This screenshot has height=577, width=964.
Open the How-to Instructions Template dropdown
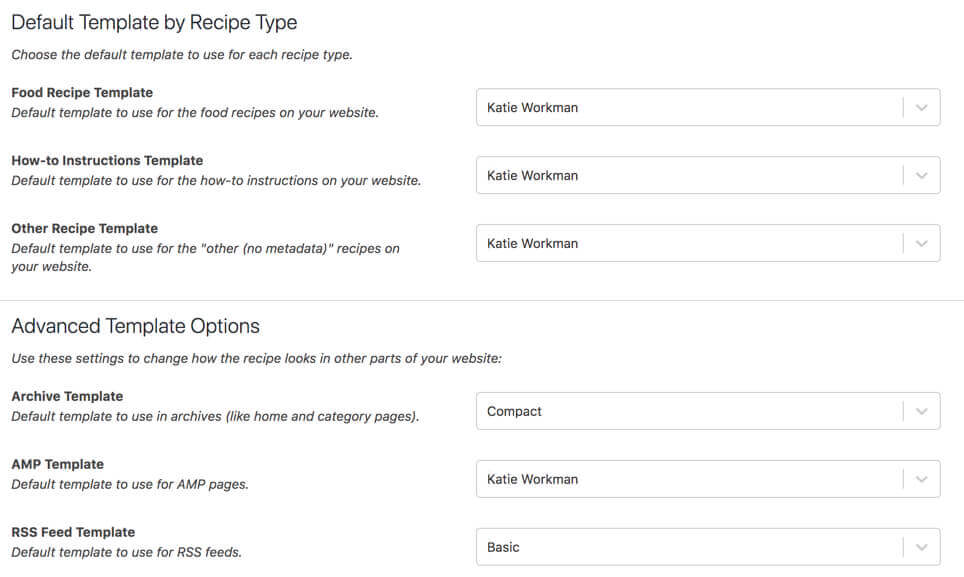[708, 176]
